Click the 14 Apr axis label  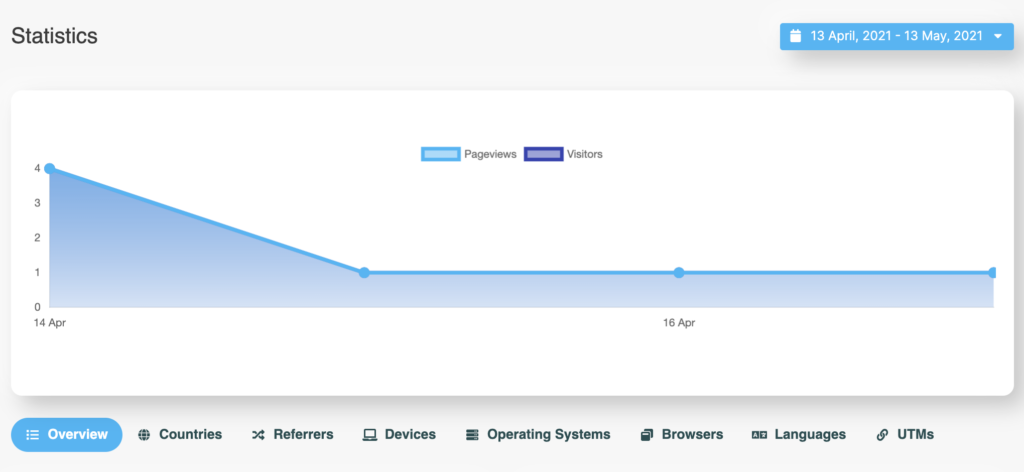pyautogui.click(x=50, y=323)
